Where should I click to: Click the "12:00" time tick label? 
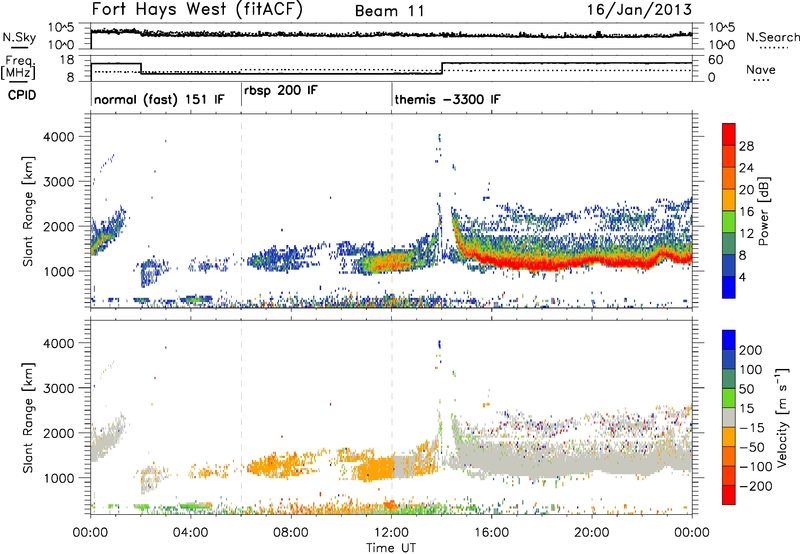391,533
